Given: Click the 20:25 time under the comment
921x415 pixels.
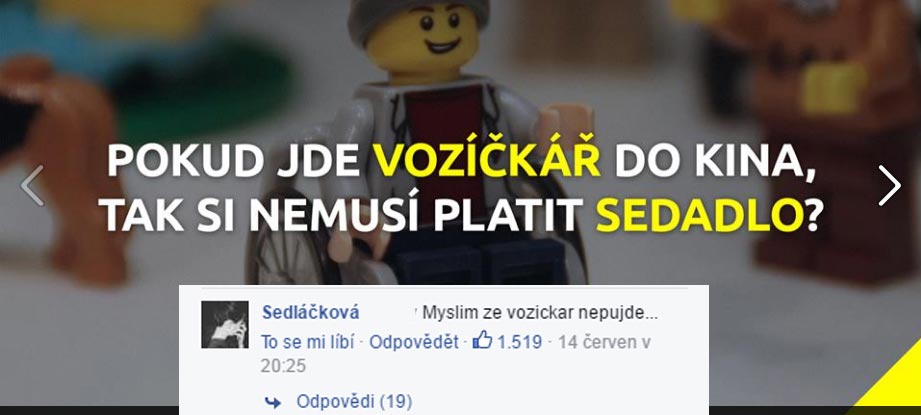Looking at the screenshot, I should coord(284,366).
